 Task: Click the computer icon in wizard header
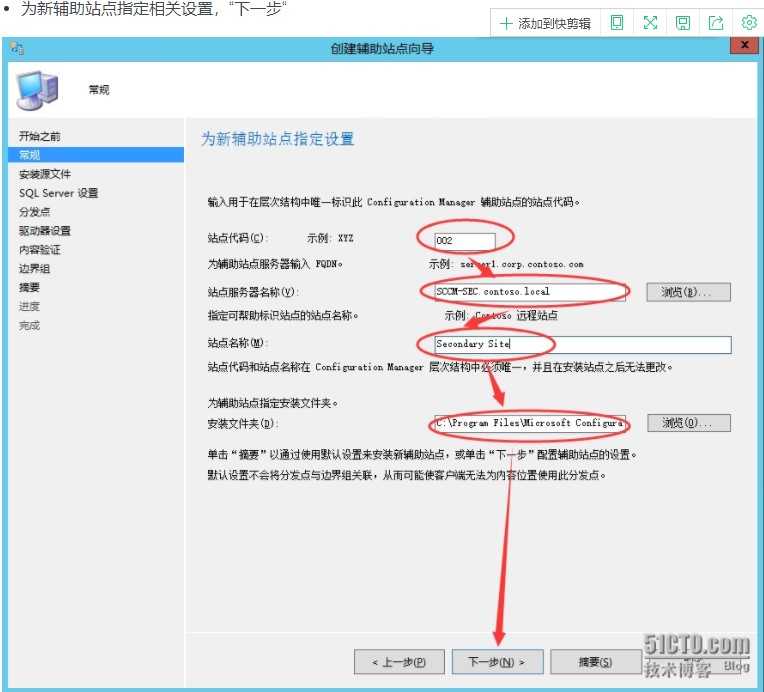point(38,90)
